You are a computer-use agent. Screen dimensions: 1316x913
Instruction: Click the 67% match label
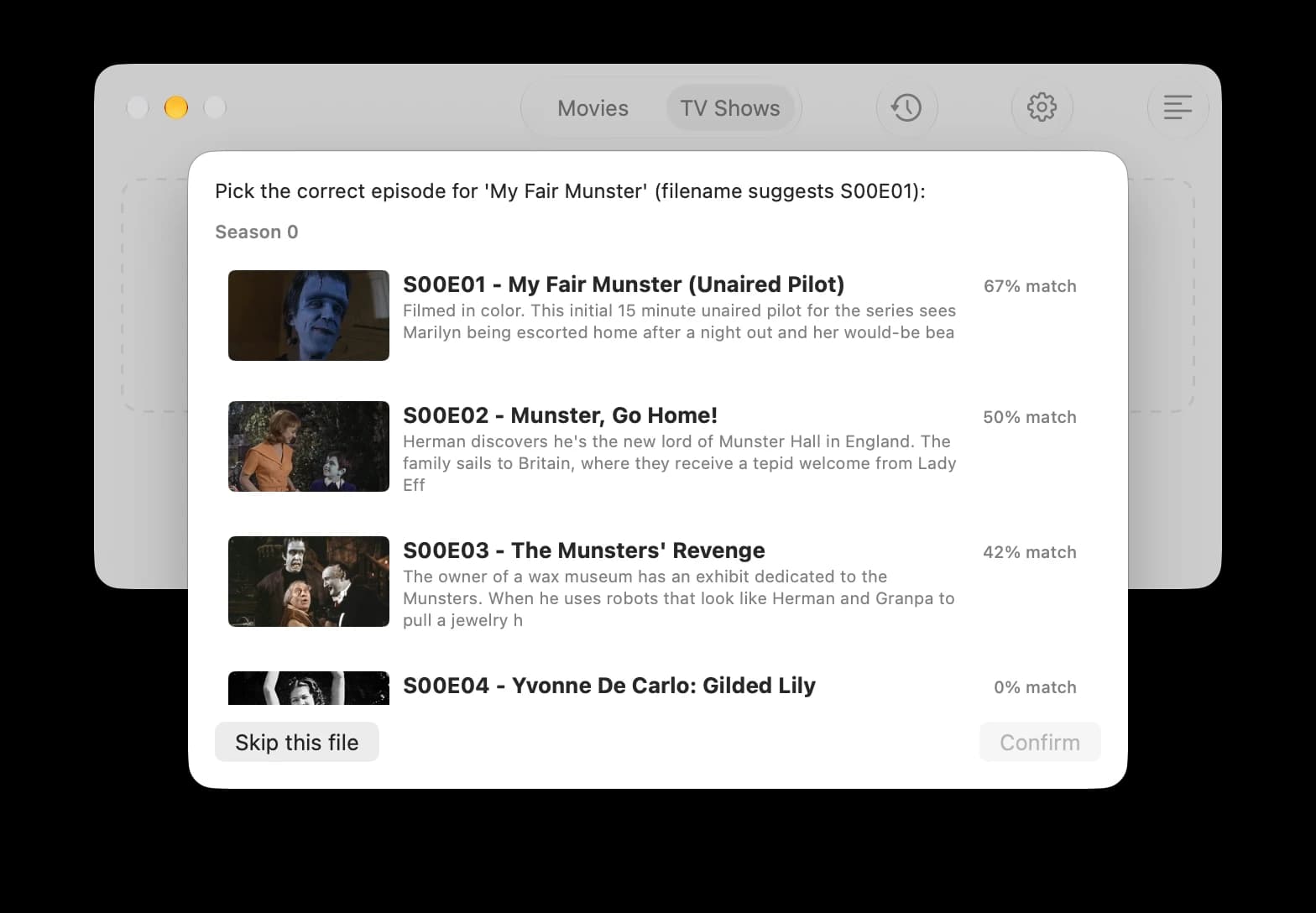pos(1030,286)
